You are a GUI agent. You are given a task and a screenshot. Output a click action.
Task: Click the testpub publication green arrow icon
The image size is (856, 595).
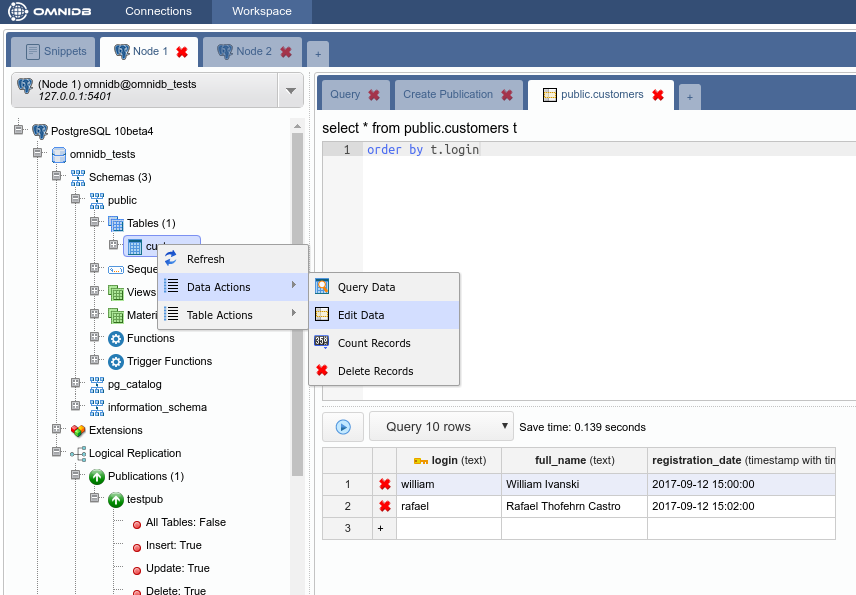116,499
